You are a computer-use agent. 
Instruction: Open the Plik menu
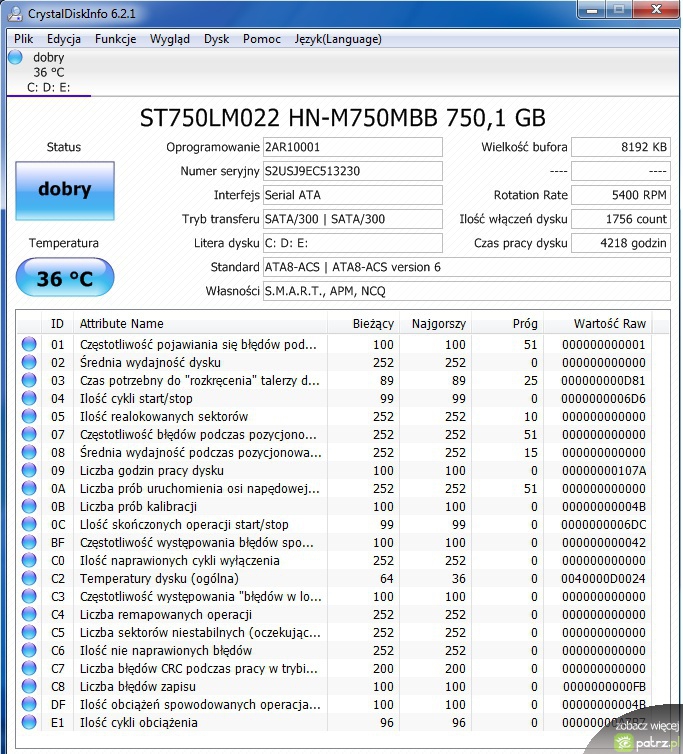point(24,39)
